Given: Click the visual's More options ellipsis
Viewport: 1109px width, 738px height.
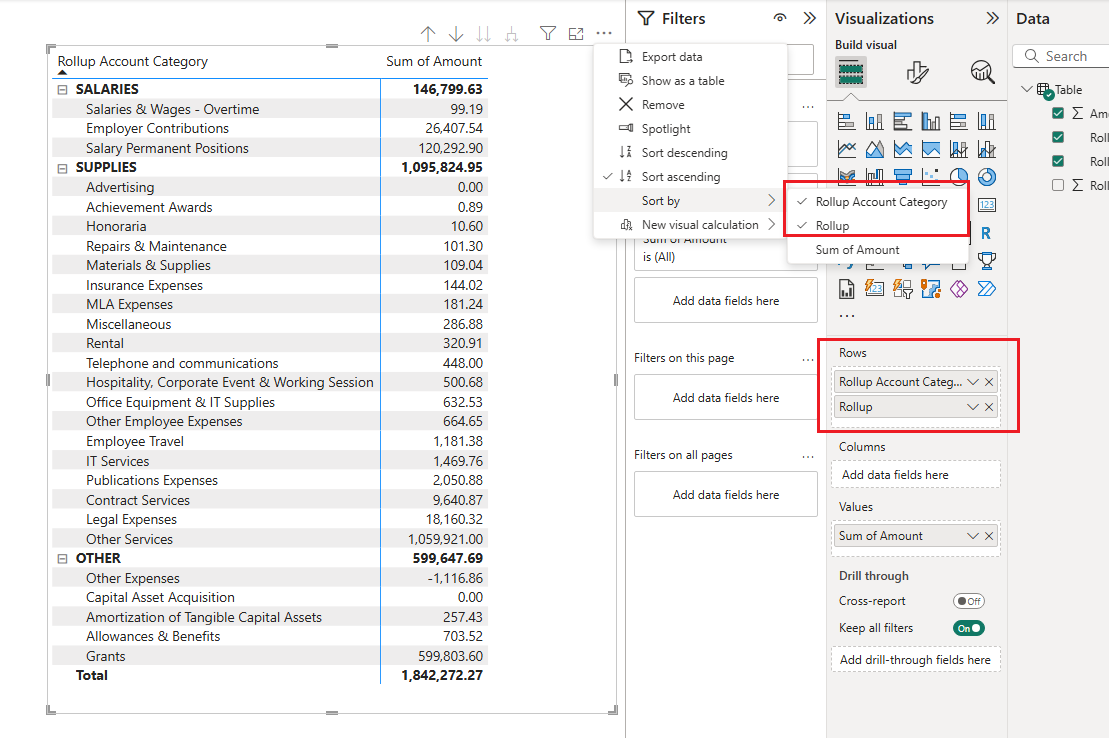Looking at the screenshot, I should point(604,33).
